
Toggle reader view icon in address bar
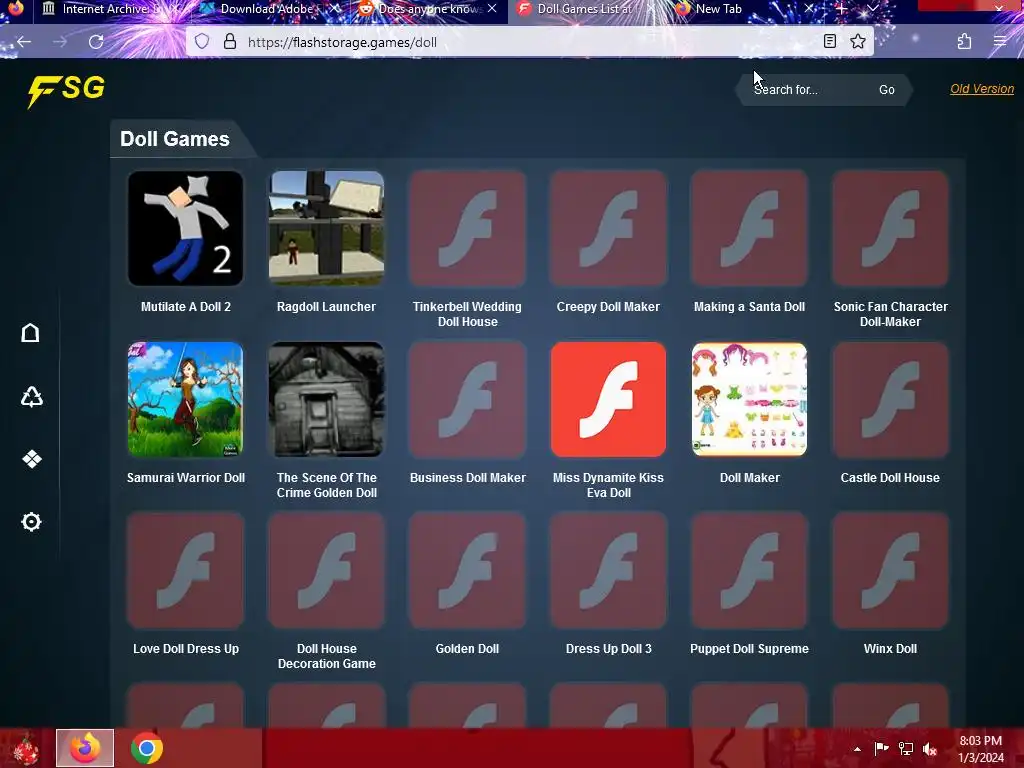coord(829,42)
